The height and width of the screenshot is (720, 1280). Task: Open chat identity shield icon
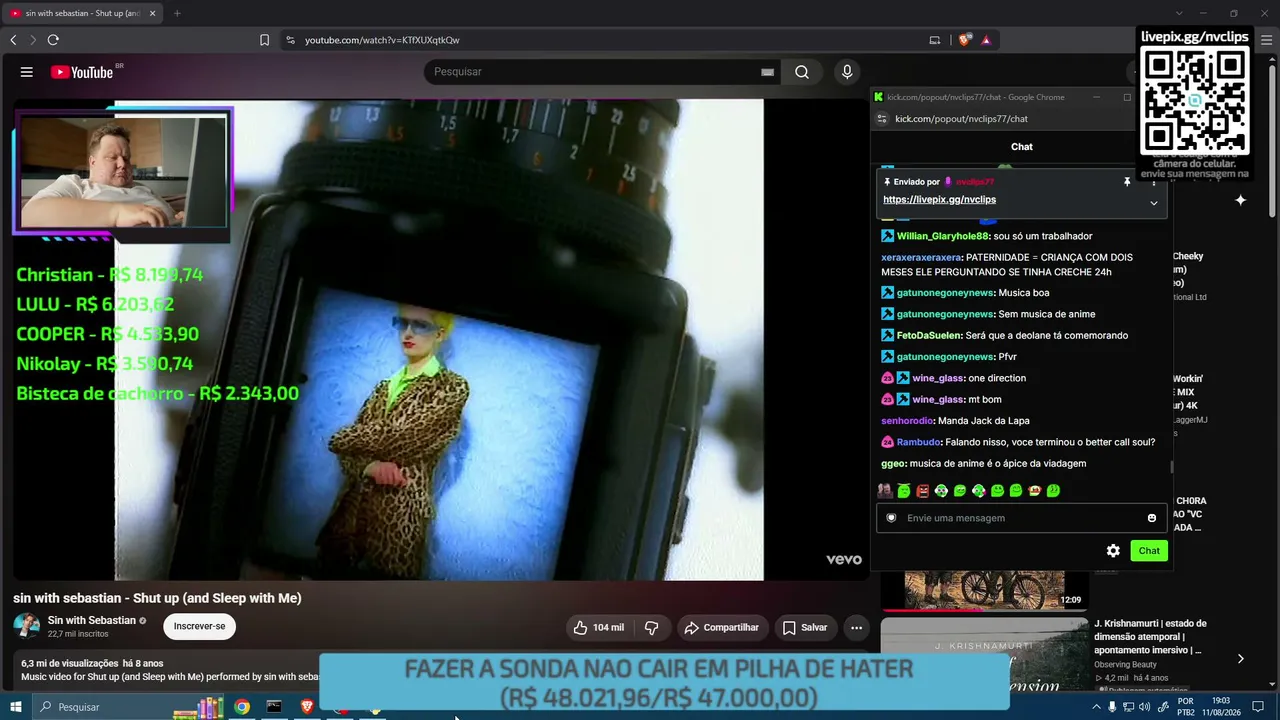891,518
